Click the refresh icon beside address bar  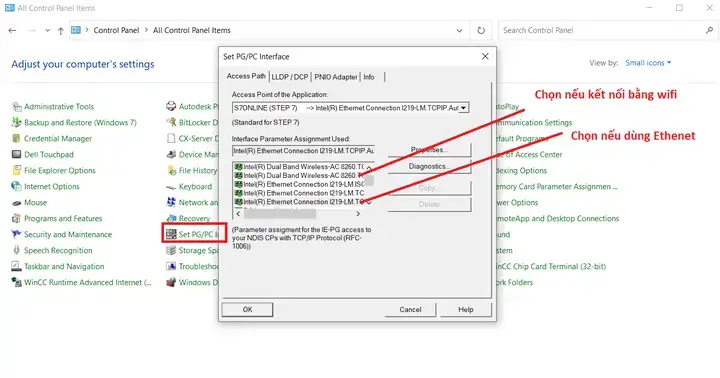click(481, 30)
